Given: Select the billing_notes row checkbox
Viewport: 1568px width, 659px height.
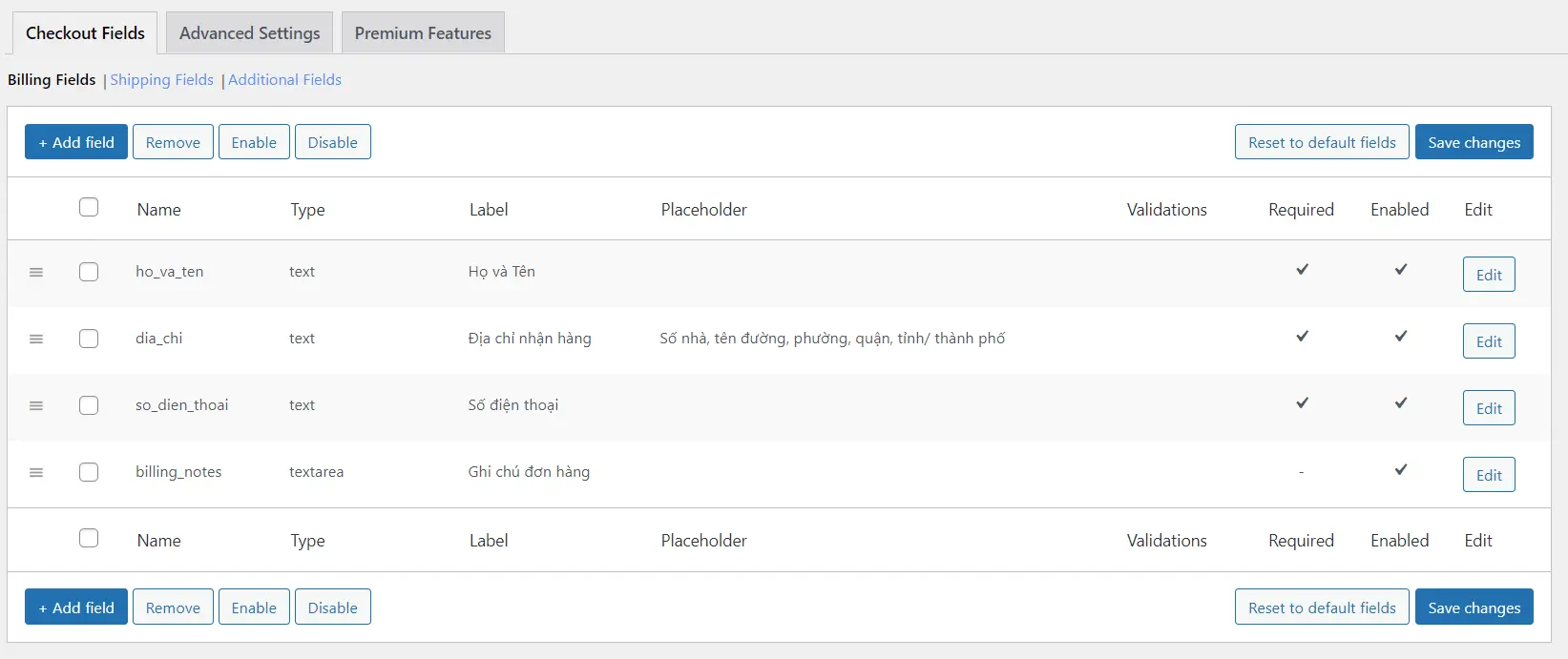Looking at the screenshot, I should pyautogui.click(x=89, y=472).
